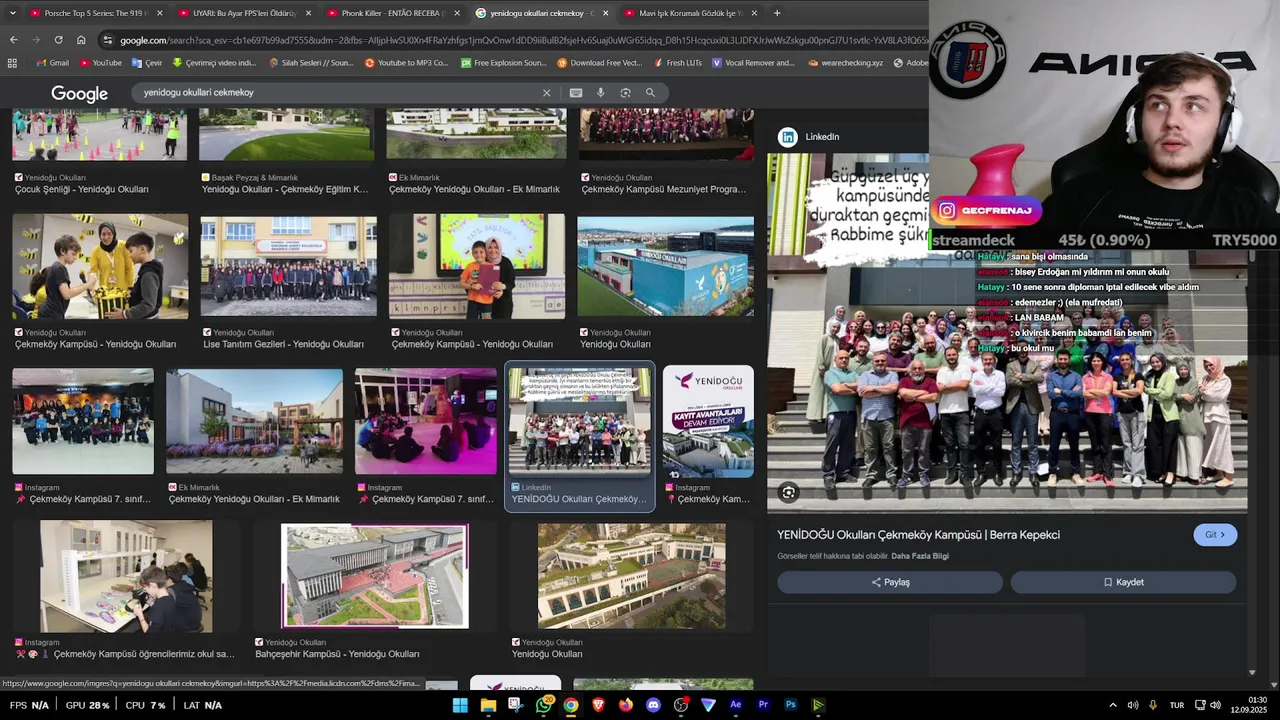Image resolution: width=1280 pixels, height=720 pixels.
Task: Open the browser home page
Action: pos(81,40)
